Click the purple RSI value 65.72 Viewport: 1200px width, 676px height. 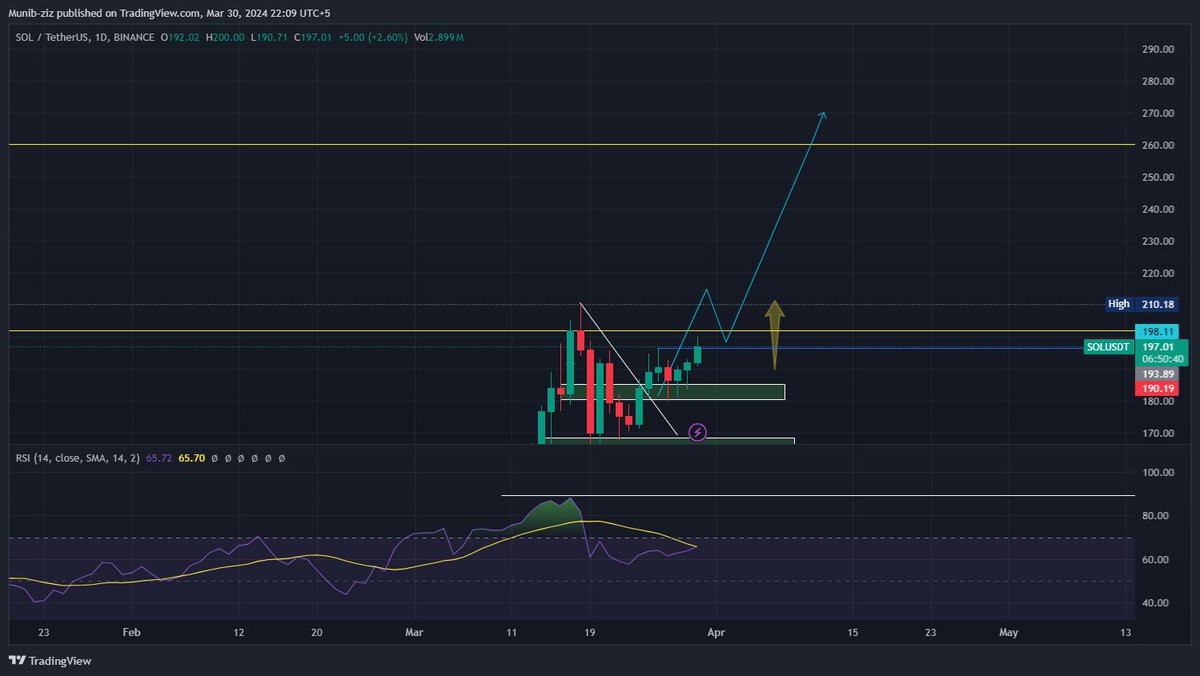tap(159, 458)
